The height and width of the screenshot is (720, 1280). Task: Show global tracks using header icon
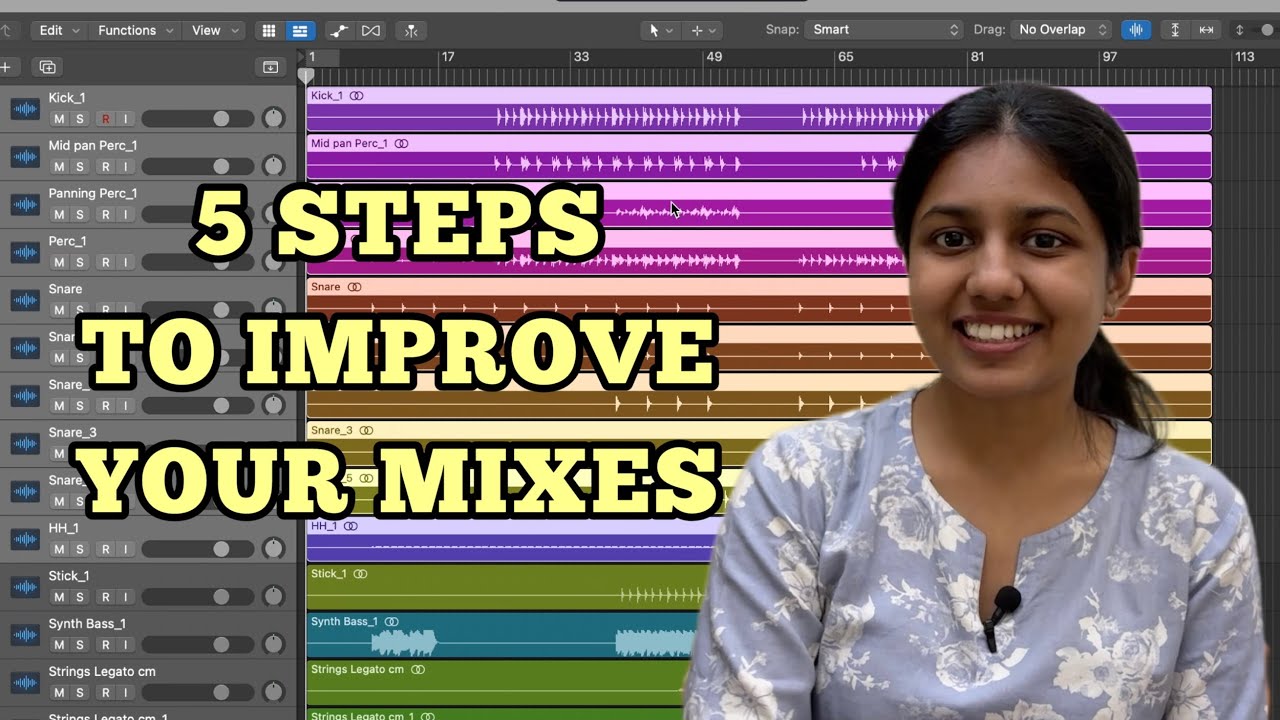point(270,67)
